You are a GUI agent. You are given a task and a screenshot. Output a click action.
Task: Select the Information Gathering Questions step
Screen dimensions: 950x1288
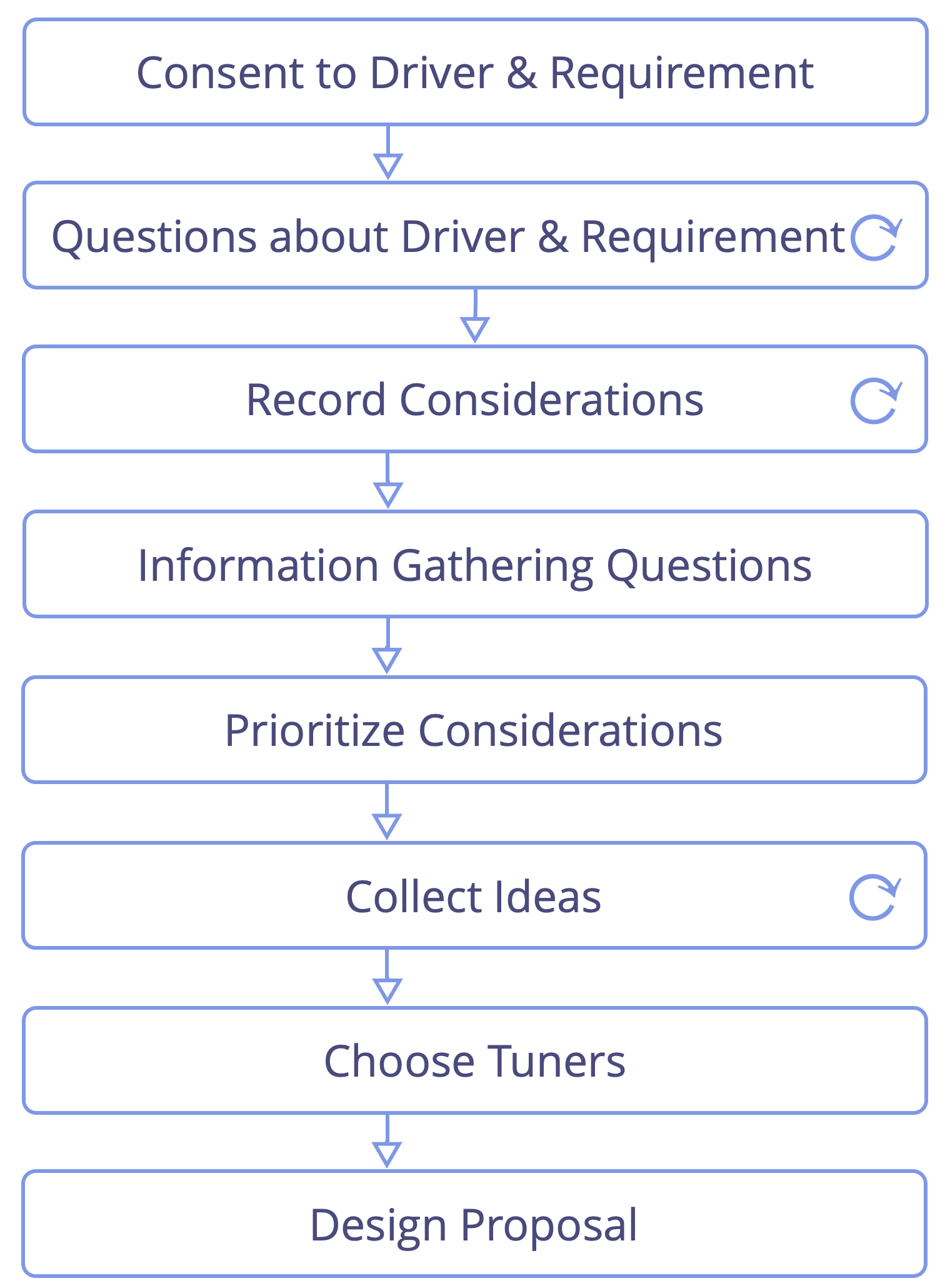[475, 564]
